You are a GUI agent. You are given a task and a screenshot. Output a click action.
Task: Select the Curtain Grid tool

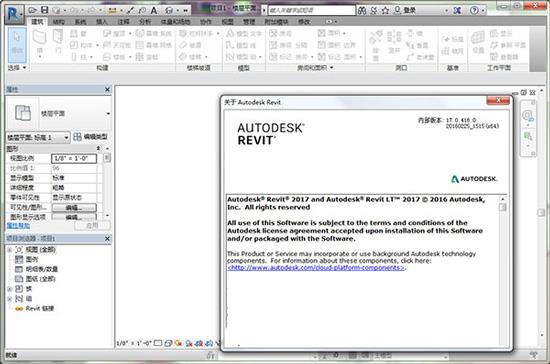[x=154, y=45]
